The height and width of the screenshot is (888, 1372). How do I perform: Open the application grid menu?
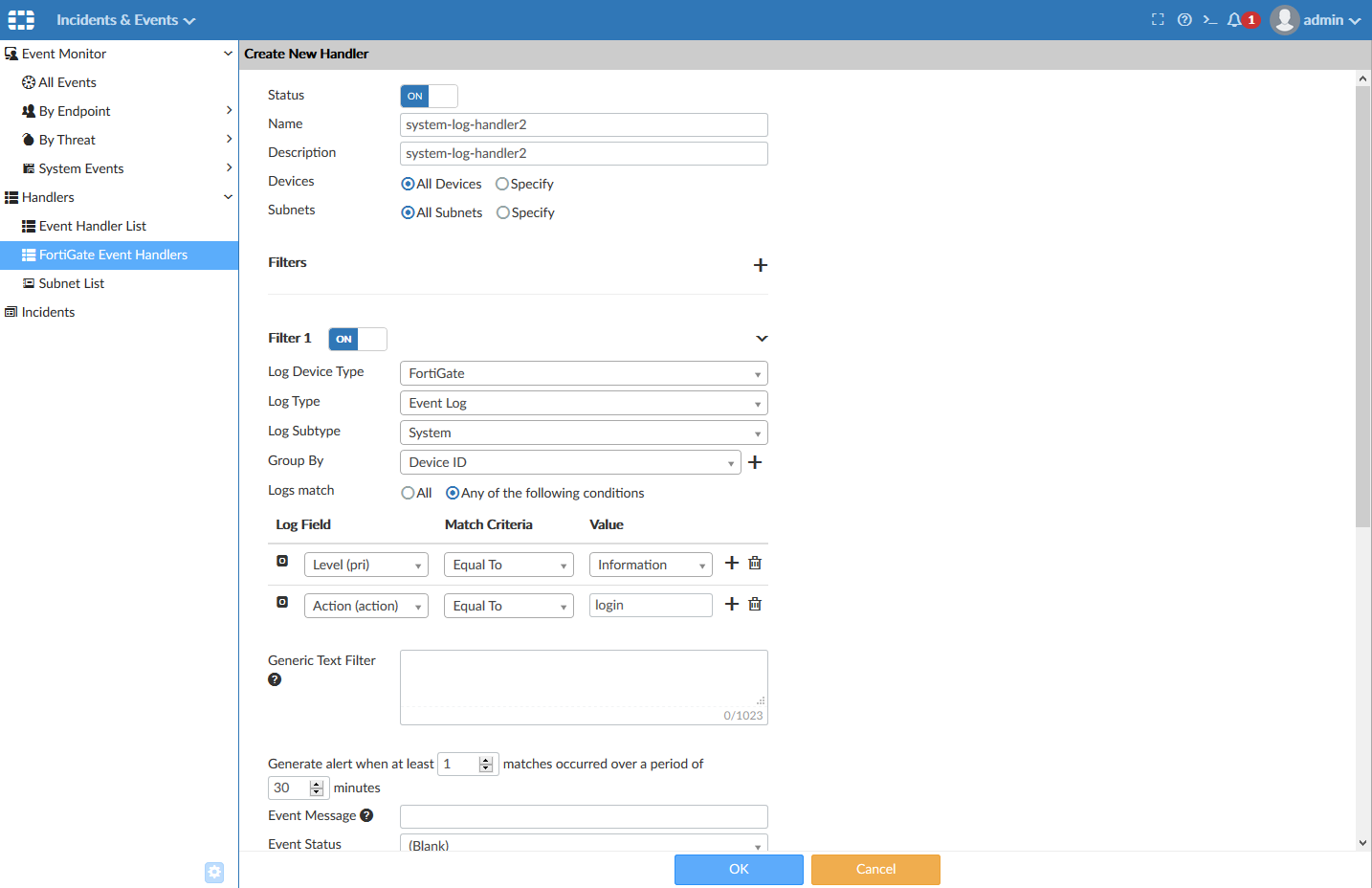pyautogui.click(x=20, y=19)
